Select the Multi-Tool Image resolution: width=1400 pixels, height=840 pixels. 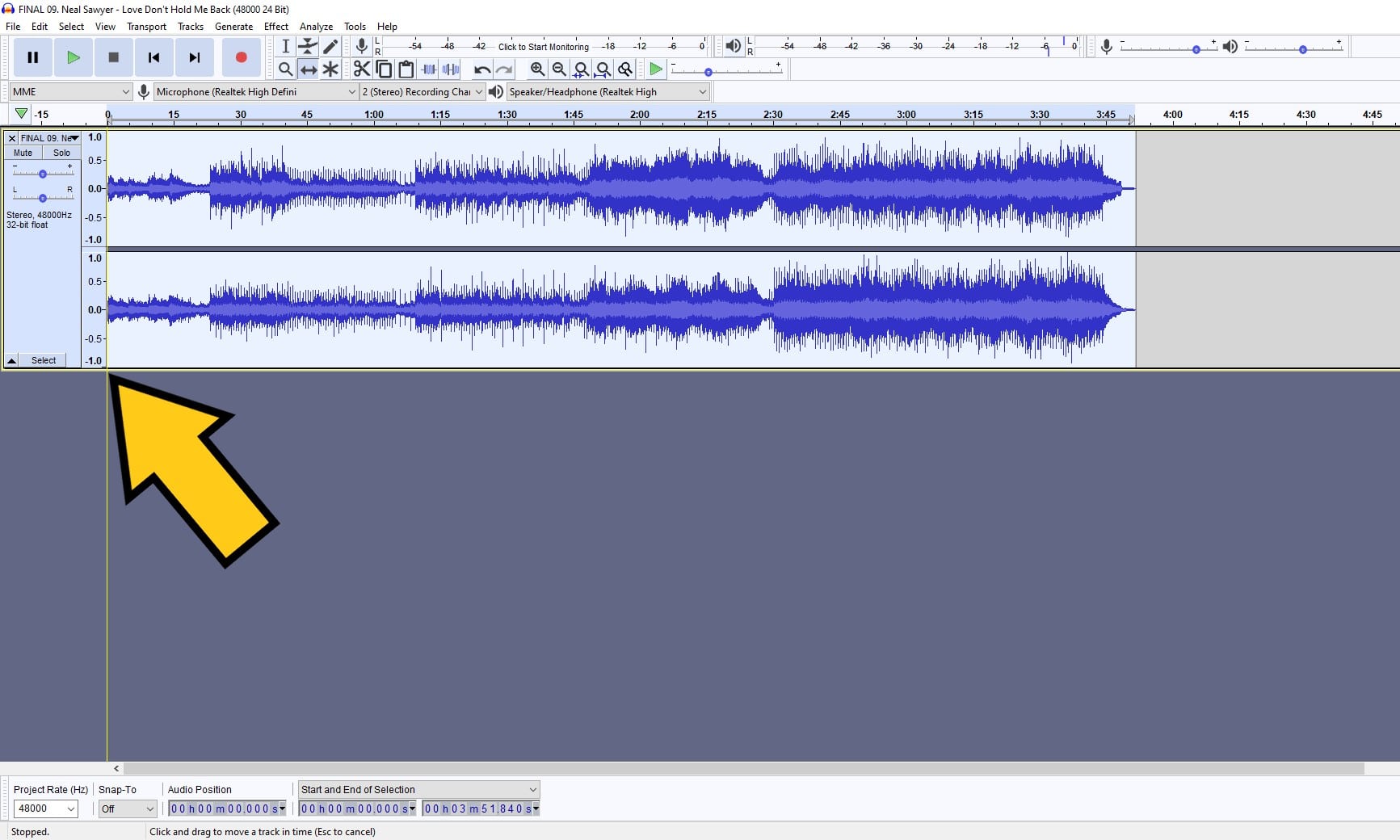[330, 69]
